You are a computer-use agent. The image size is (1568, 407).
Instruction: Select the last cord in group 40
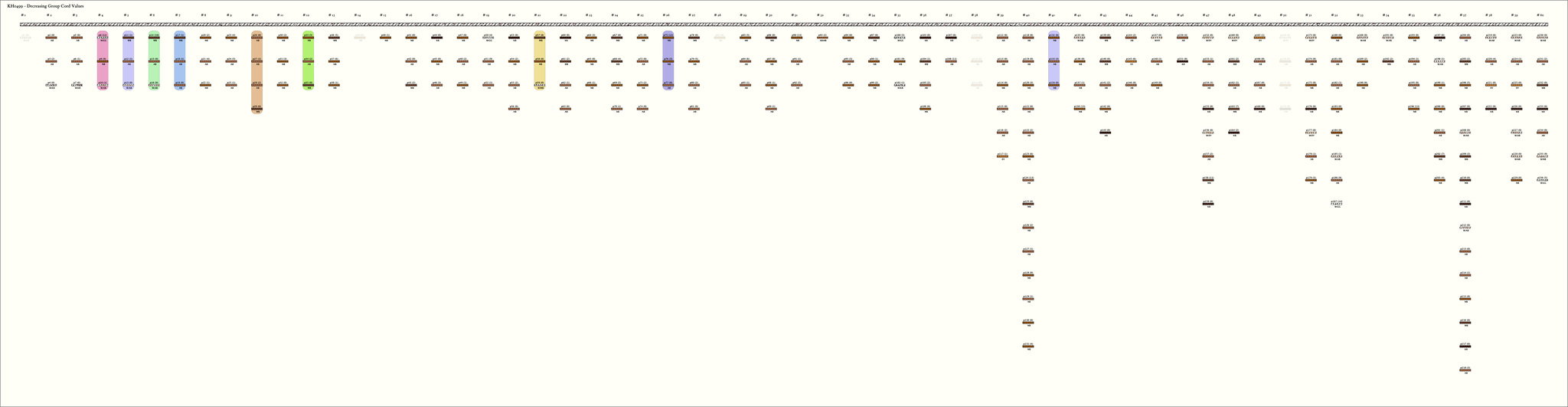[x=1028, y=346]
